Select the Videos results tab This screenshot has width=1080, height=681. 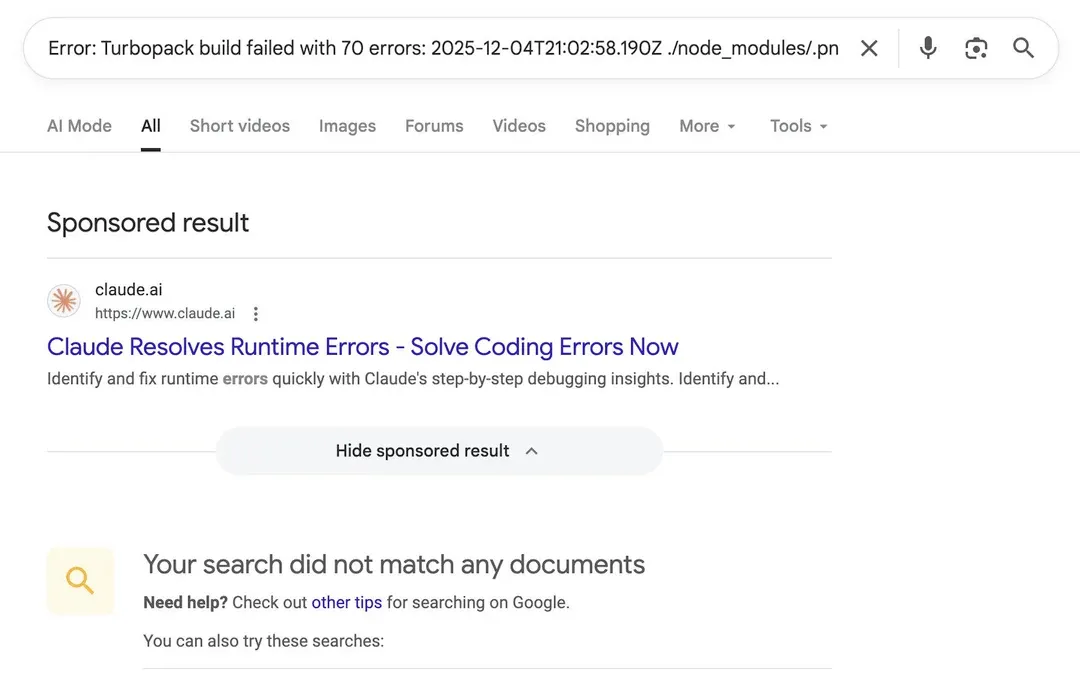(519, 126)
